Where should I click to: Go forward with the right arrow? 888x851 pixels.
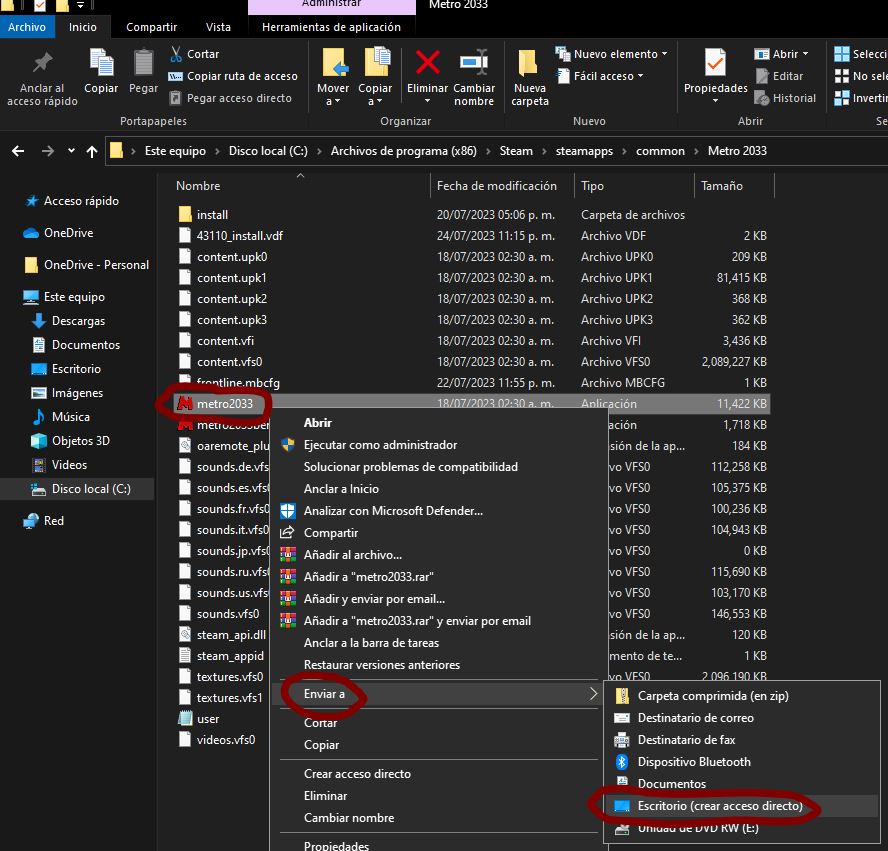tap(48, 151)
